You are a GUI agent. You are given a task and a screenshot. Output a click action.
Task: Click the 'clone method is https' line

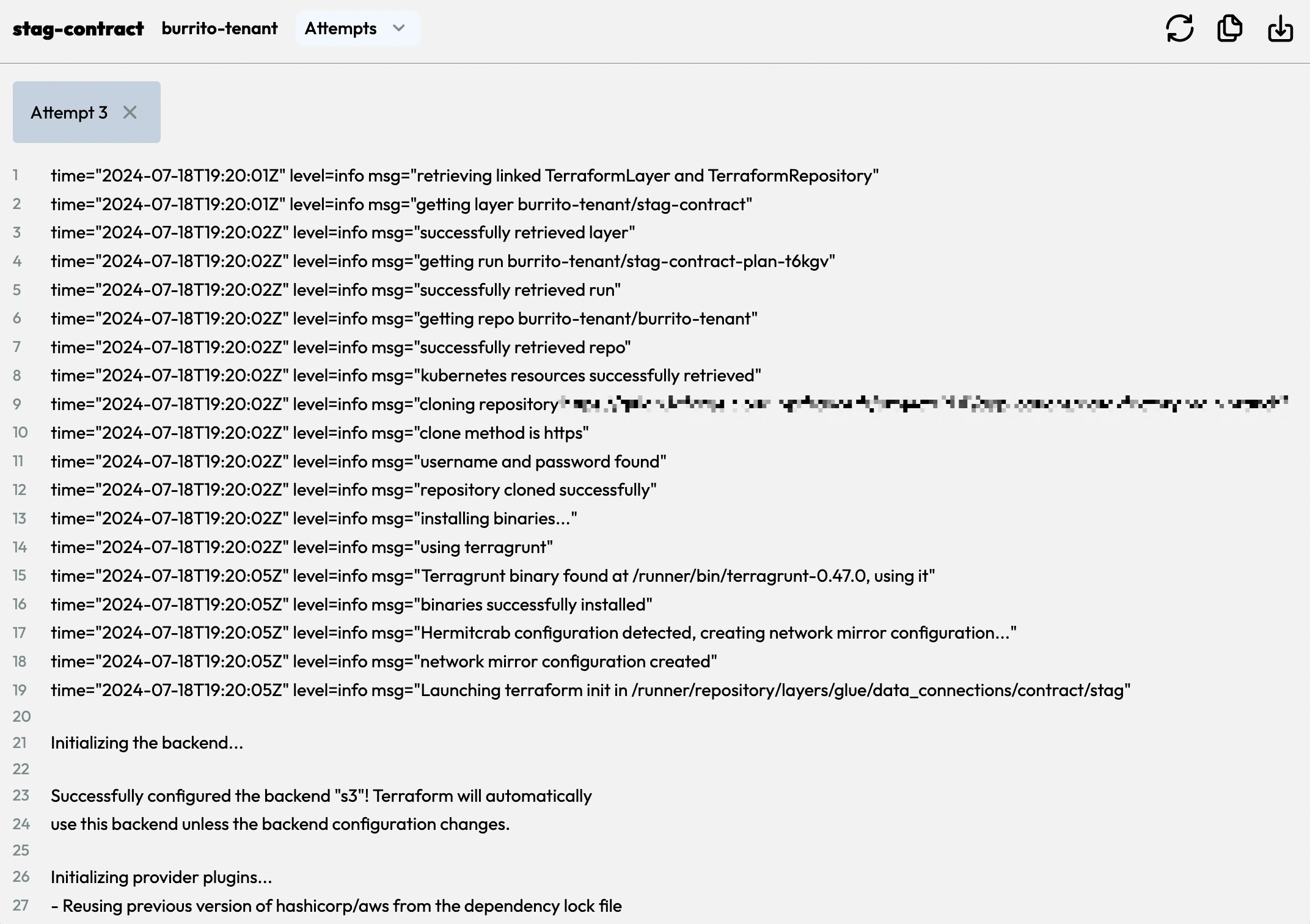tap(320, 433)
